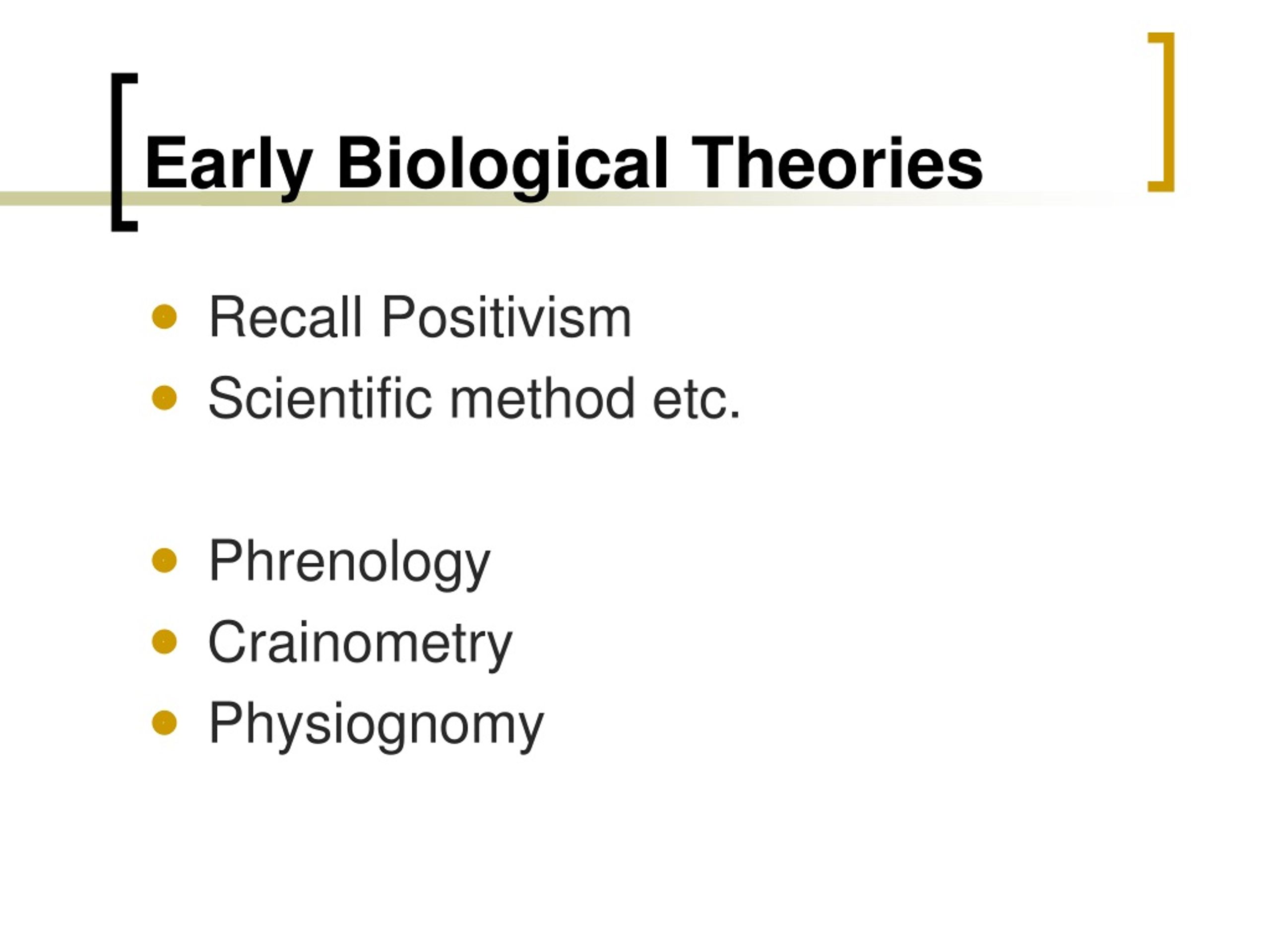The width and height of the screenshot is (1270, 952).
Task: Select the 'Physiognomy' bullet text
Action: (376, 725)
